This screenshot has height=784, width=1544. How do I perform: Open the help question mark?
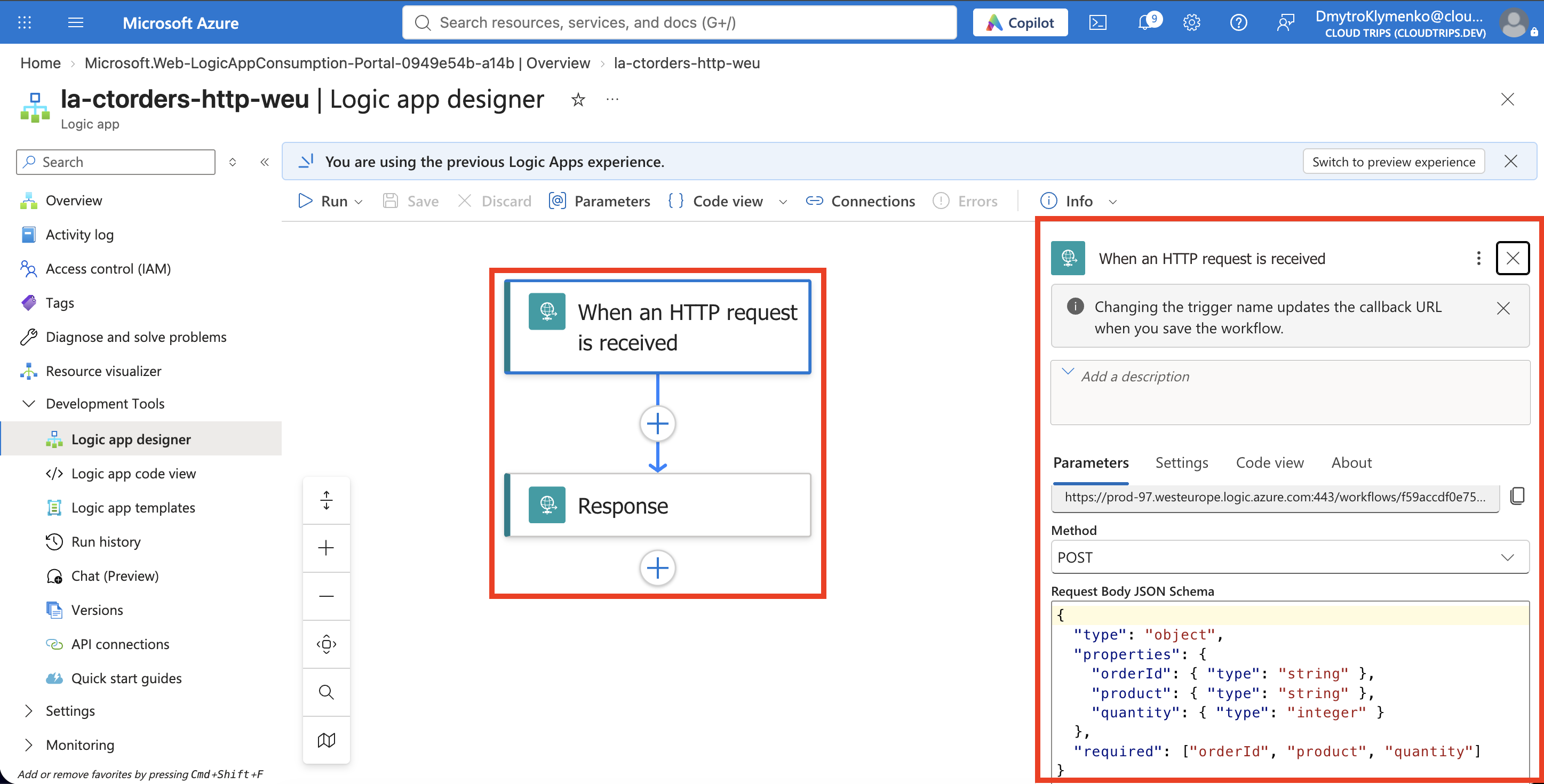(1238, 23)
